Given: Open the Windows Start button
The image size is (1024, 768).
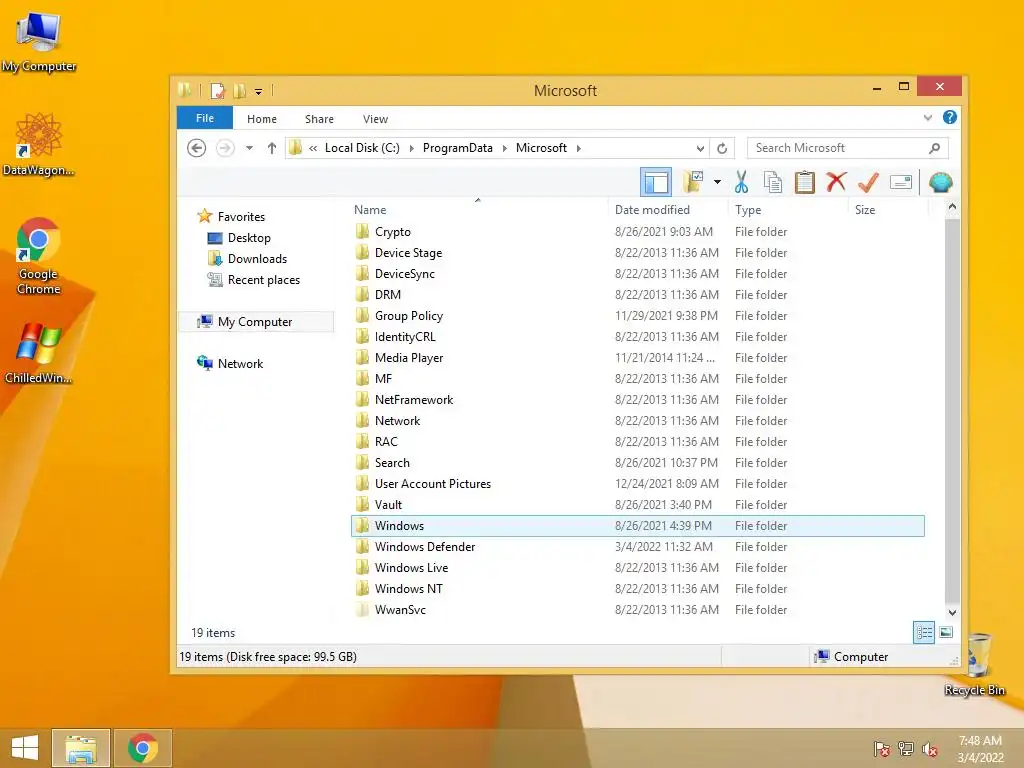Looking at the screenshot, I should click(x=25, y=748).
